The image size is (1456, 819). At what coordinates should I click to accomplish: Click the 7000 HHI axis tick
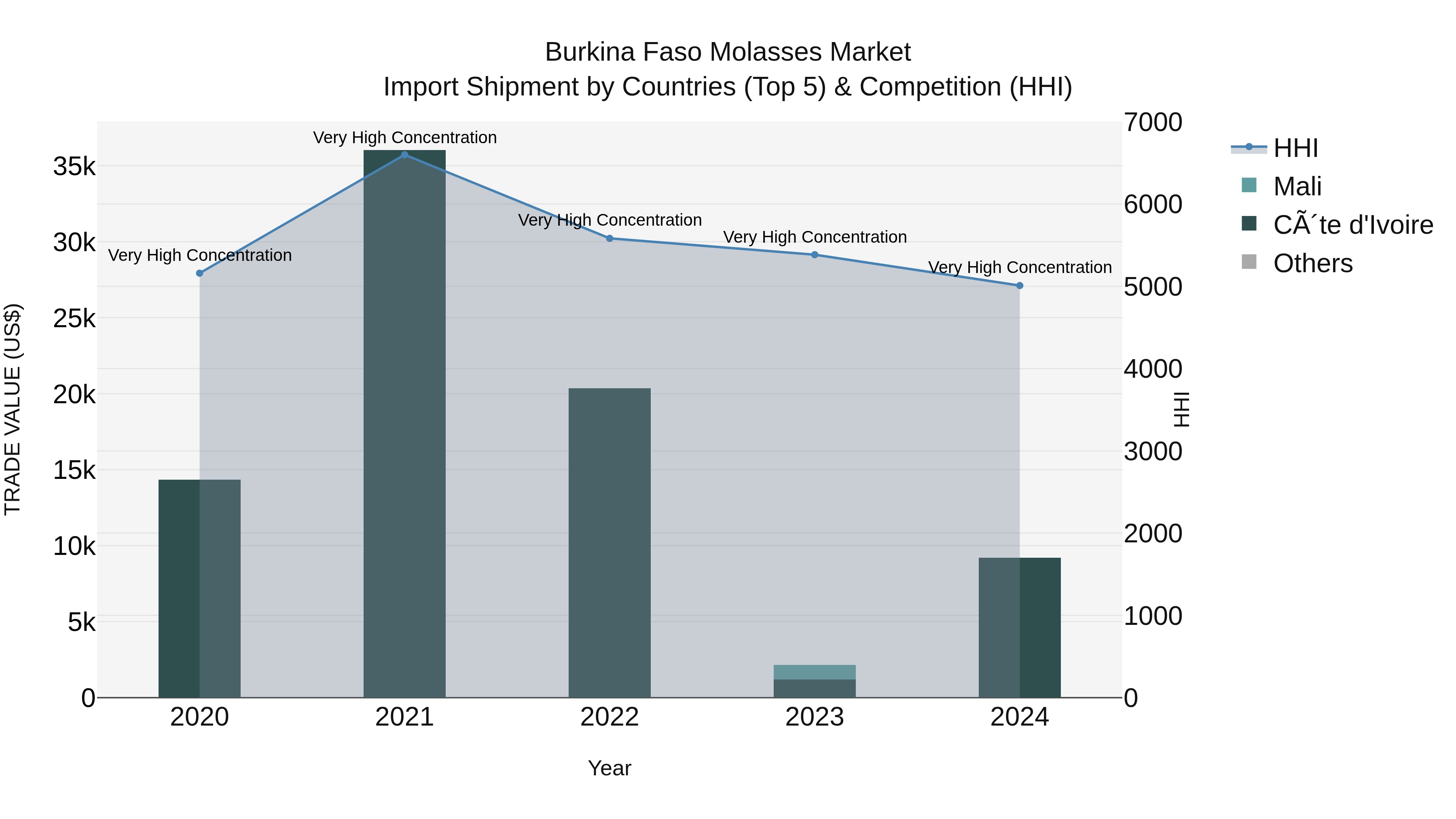1153,123
